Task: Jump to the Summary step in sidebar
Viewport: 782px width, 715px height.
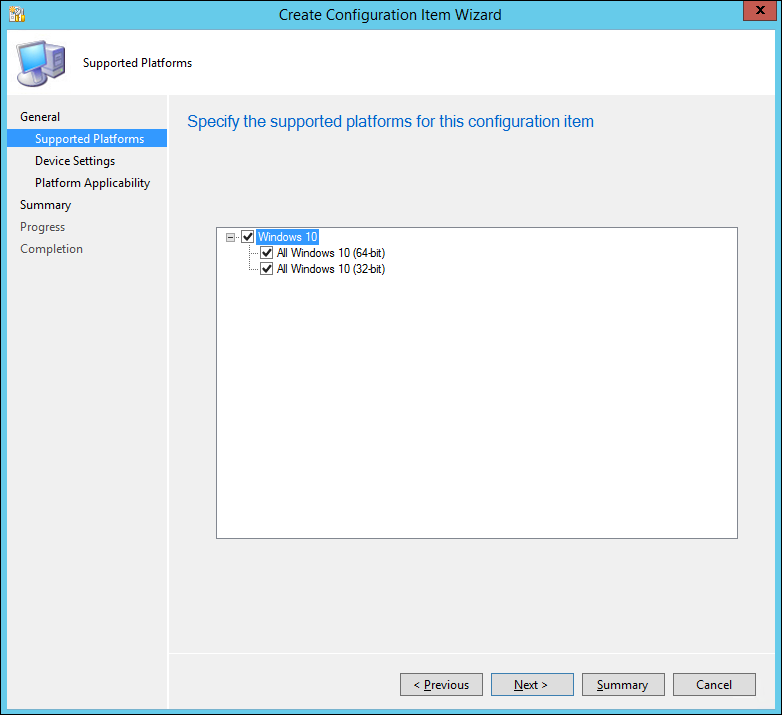Action: click(45, 205)
